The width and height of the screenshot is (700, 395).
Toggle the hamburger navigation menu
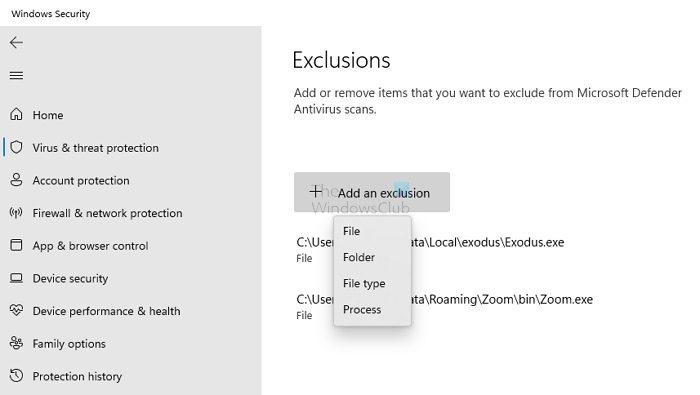tap(16, 75)
